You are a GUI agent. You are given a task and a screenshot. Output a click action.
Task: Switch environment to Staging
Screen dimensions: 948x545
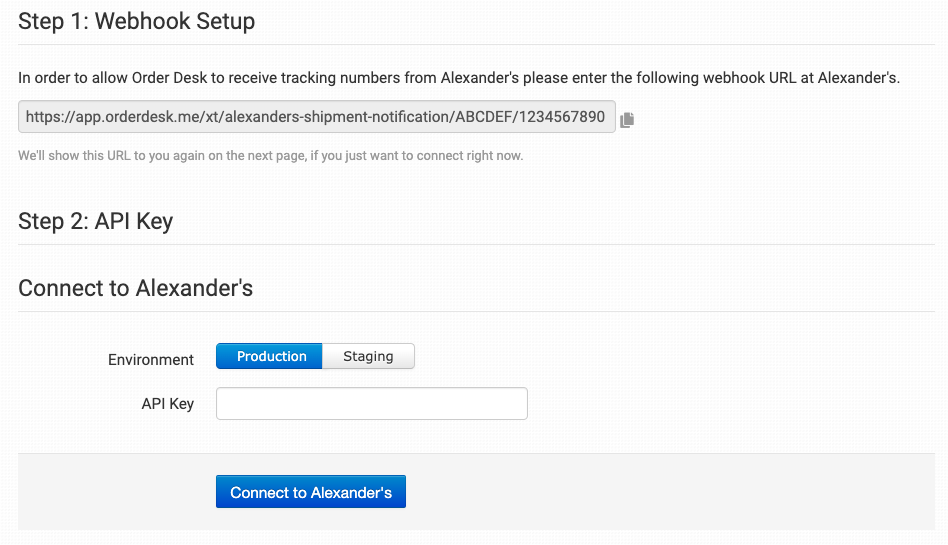368,357
